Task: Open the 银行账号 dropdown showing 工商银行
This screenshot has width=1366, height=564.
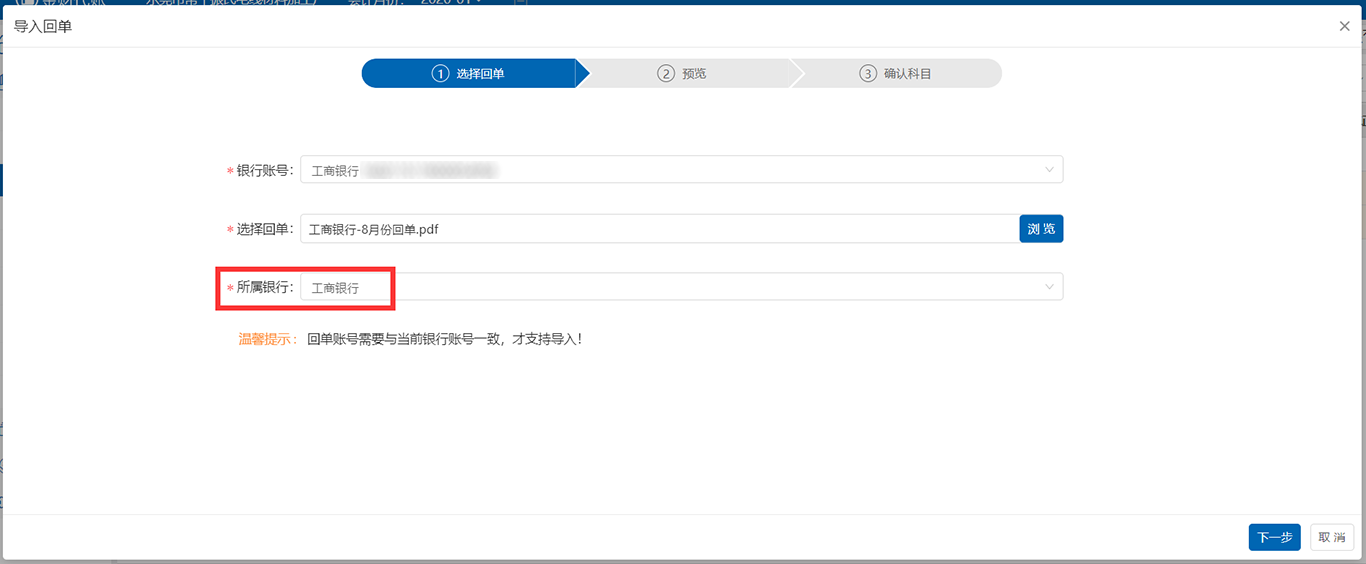Action: (x=680, y=170)
